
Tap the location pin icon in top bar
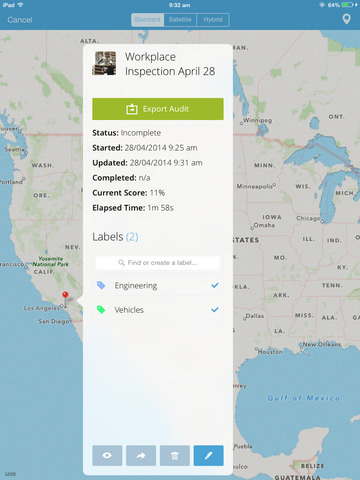click(x=346, y=19)
